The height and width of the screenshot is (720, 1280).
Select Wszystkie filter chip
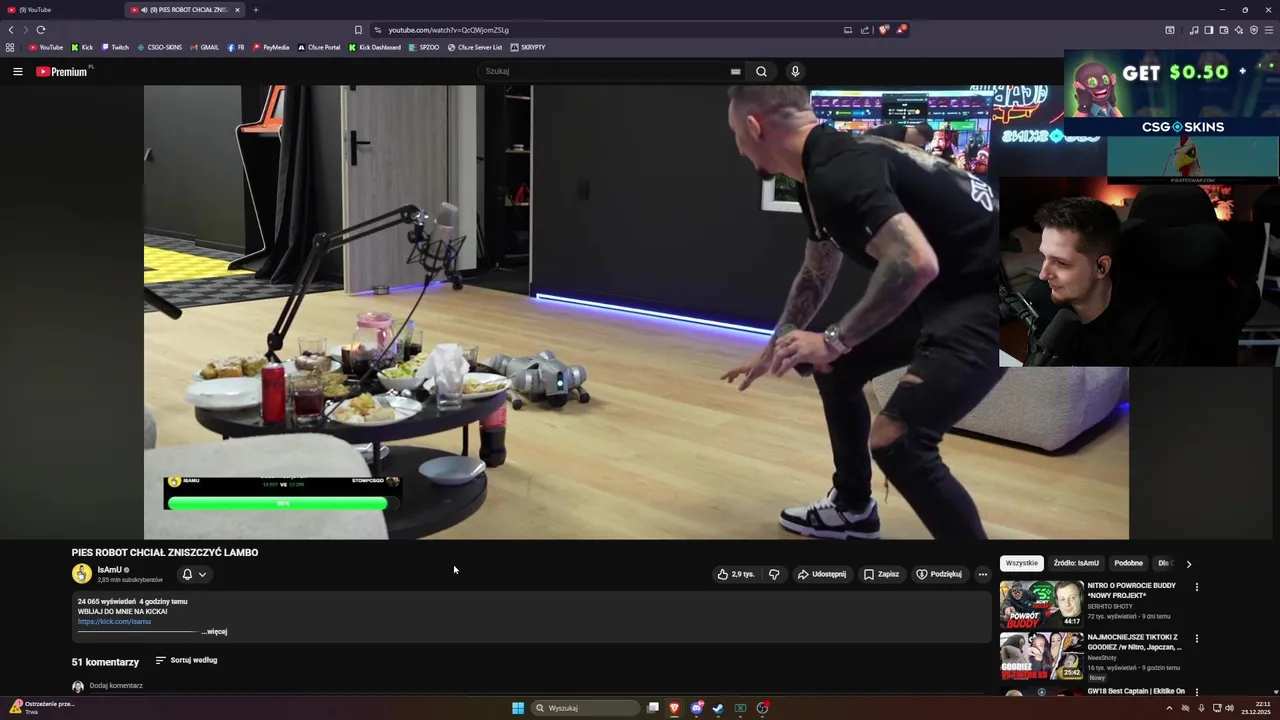click(1021, 563)
